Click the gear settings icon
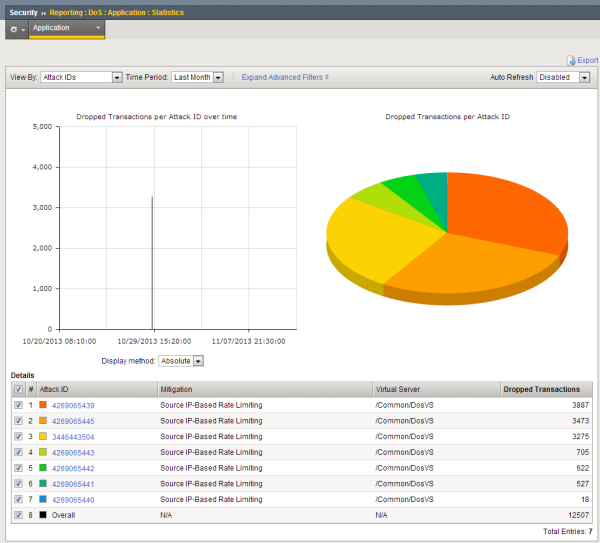600x543 pixels. coord(16,29)
